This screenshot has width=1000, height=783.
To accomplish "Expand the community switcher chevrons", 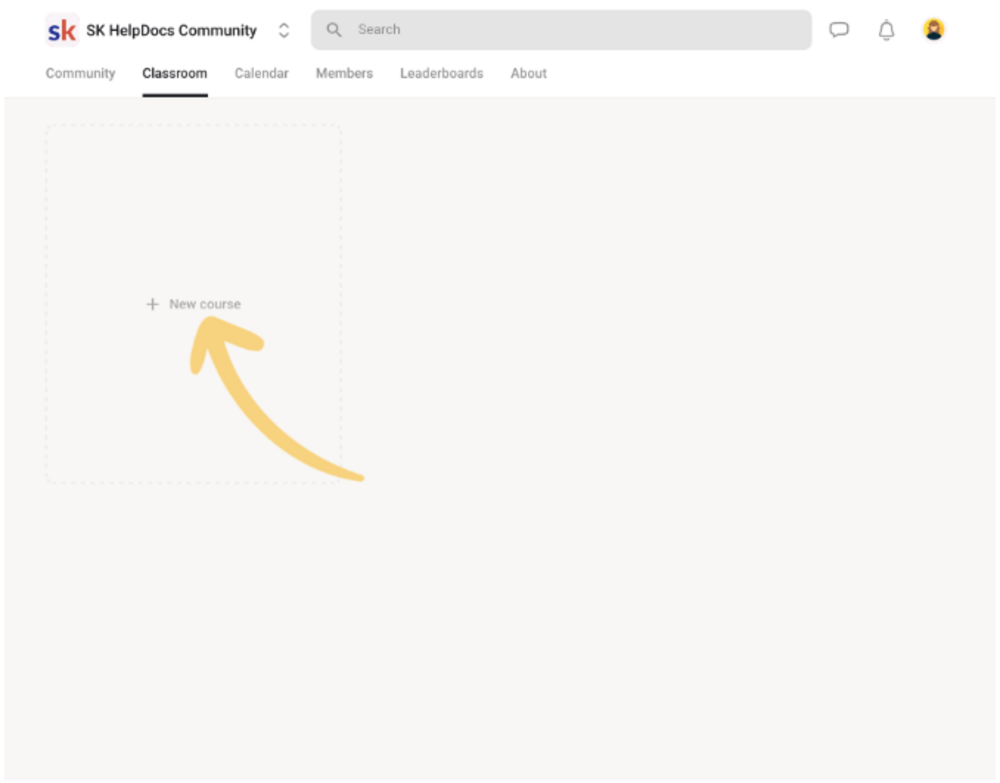I will tap(284, 30).
